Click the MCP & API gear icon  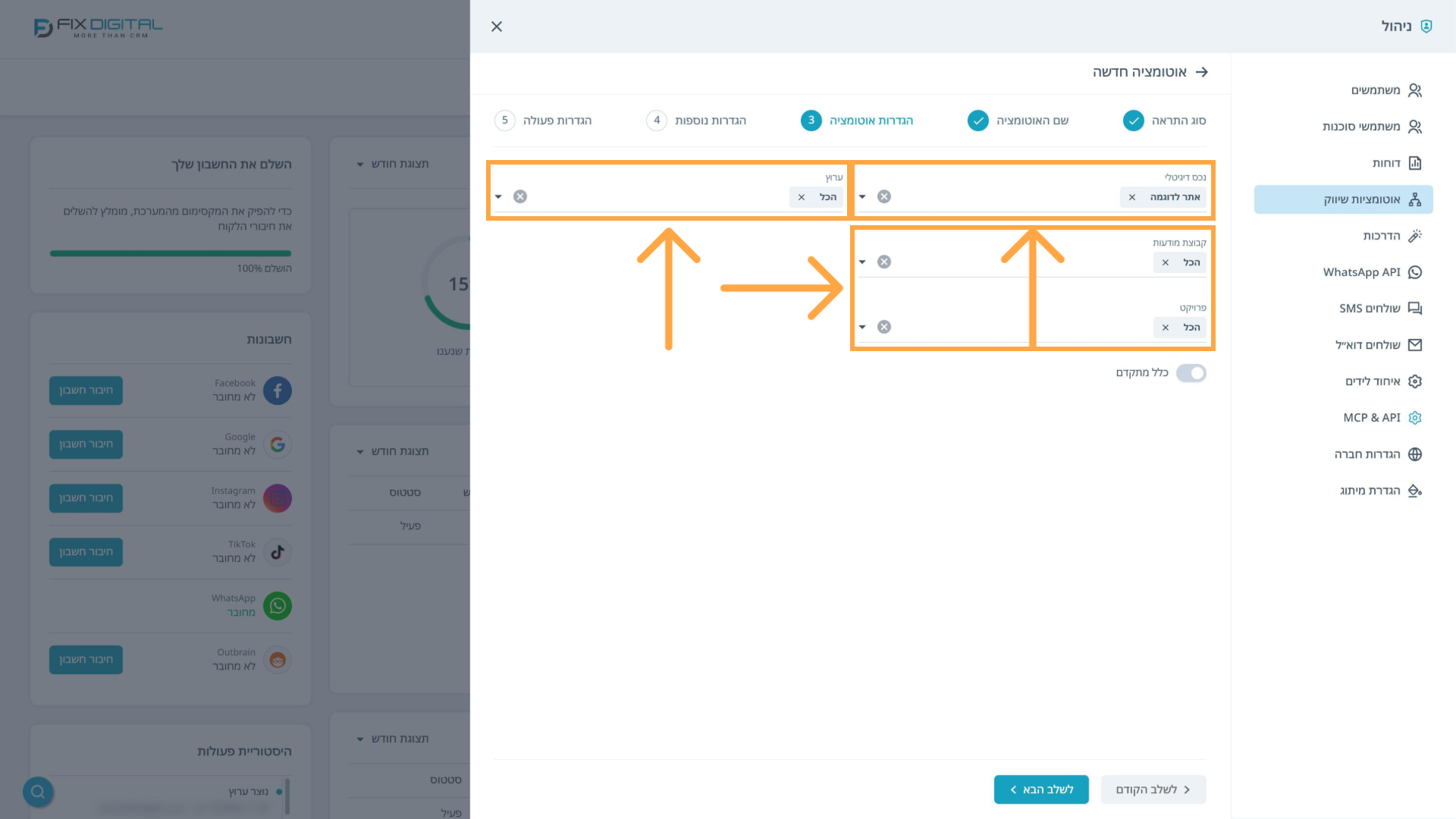click(1415, 418)
